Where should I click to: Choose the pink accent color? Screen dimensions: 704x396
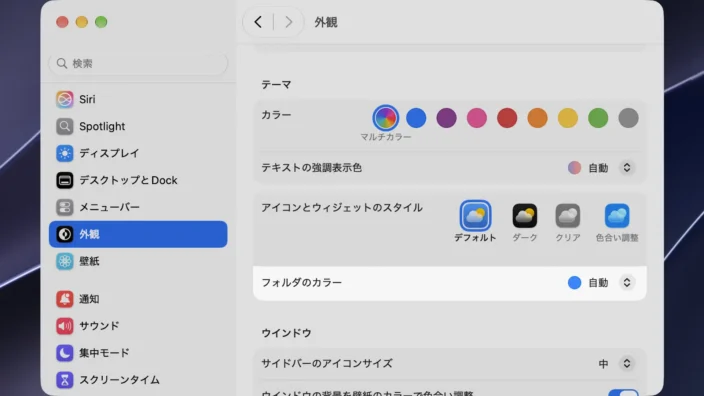[477, 118]
